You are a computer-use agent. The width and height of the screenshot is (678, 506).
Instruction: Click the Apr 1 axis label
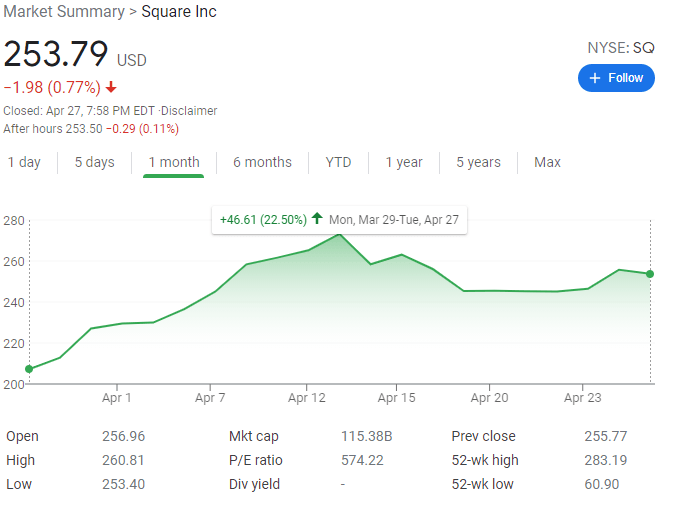coord(116,397)
